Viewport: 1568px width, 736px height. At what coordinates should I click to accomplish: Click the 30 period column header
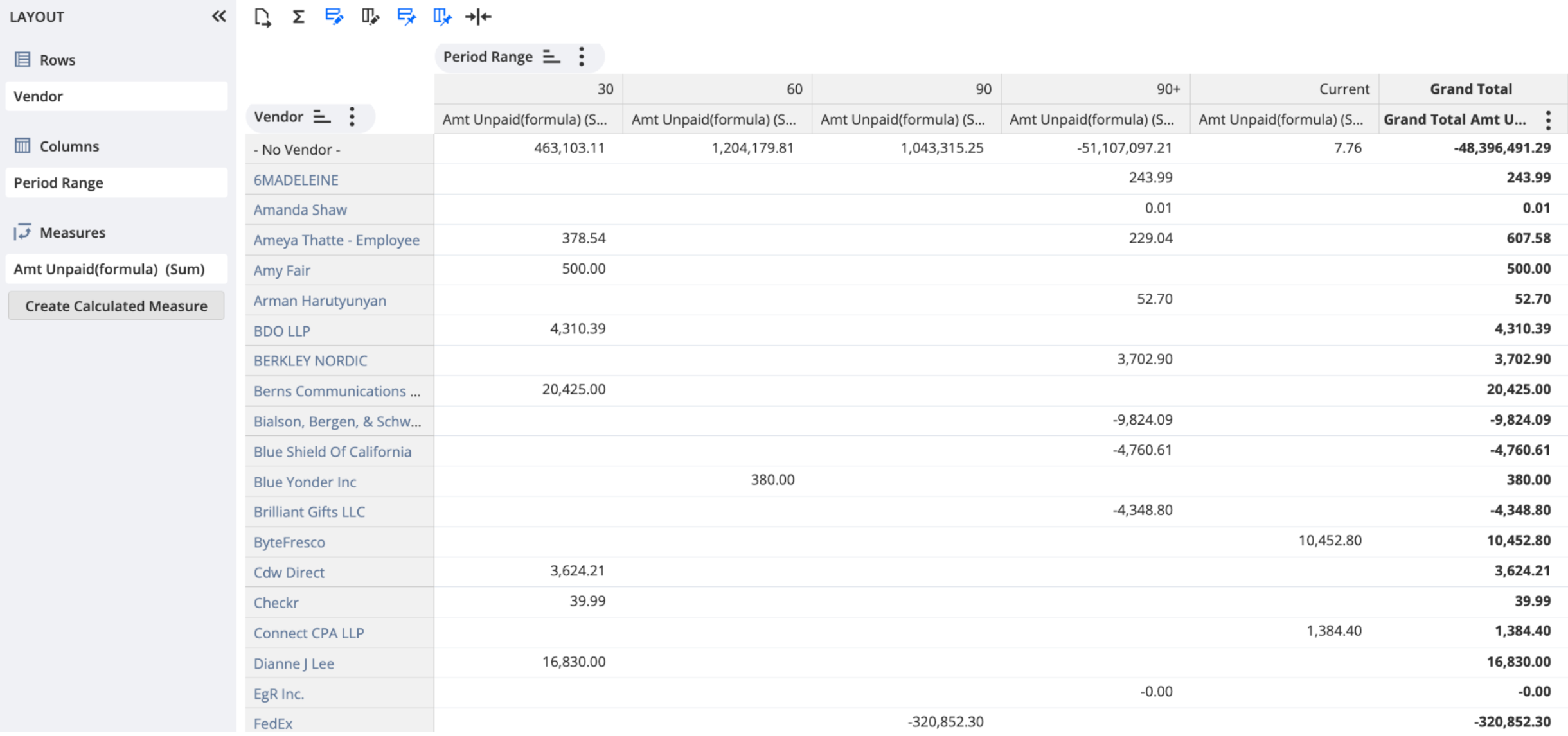tap(528, 89)
